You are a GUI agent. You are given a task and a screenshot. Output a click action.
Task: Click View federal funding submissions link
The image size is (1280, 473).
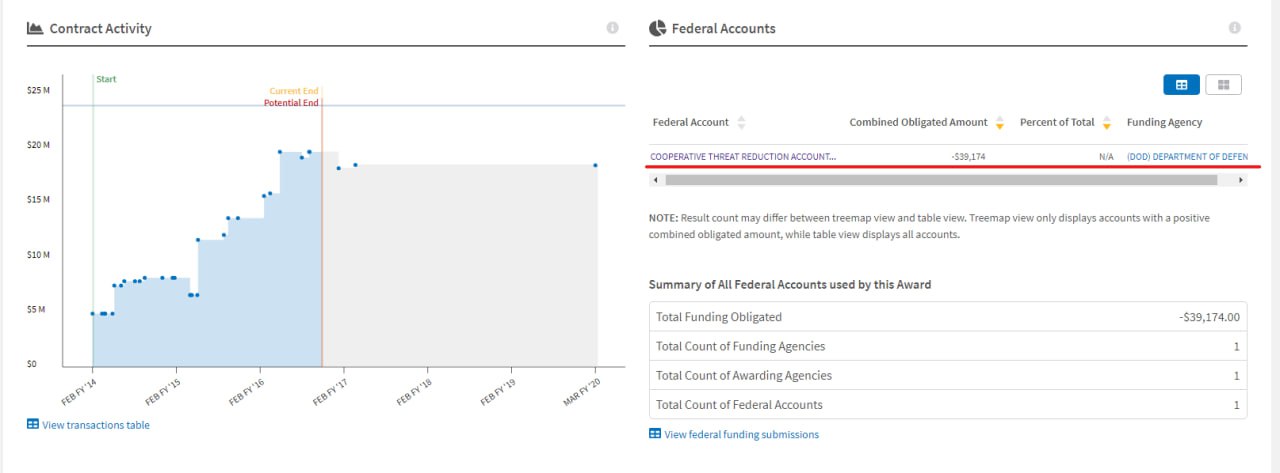[x=741, y=435]
